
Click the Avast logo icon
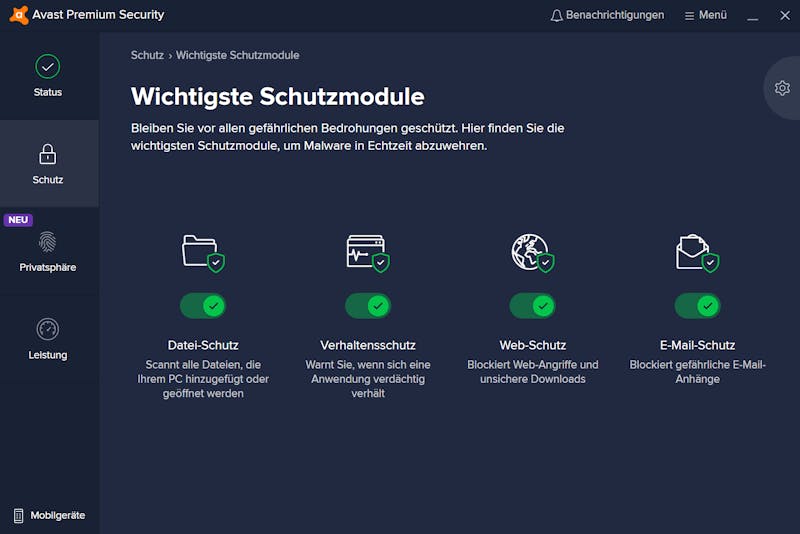coord(19,15)
